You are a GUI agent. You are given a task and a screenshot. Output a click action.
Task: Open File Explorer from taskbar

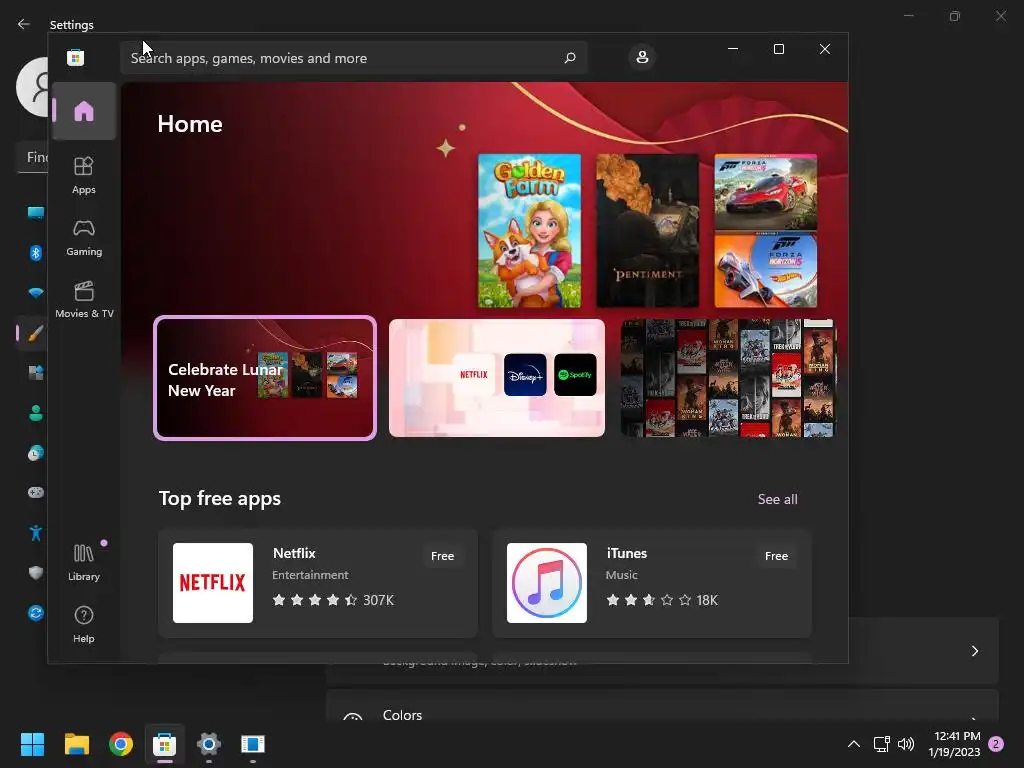(x=76, y=744)
